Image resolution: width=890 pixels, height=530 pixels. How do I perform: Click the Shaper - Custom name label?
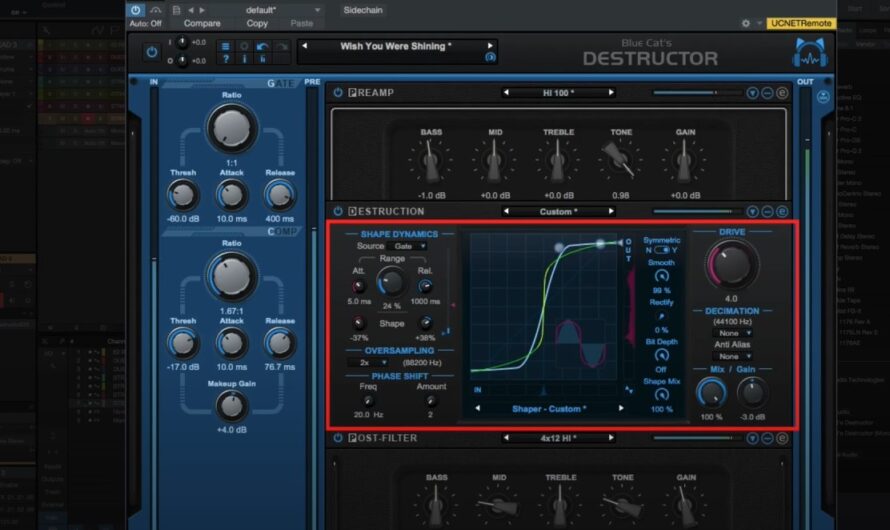[549, 409]
